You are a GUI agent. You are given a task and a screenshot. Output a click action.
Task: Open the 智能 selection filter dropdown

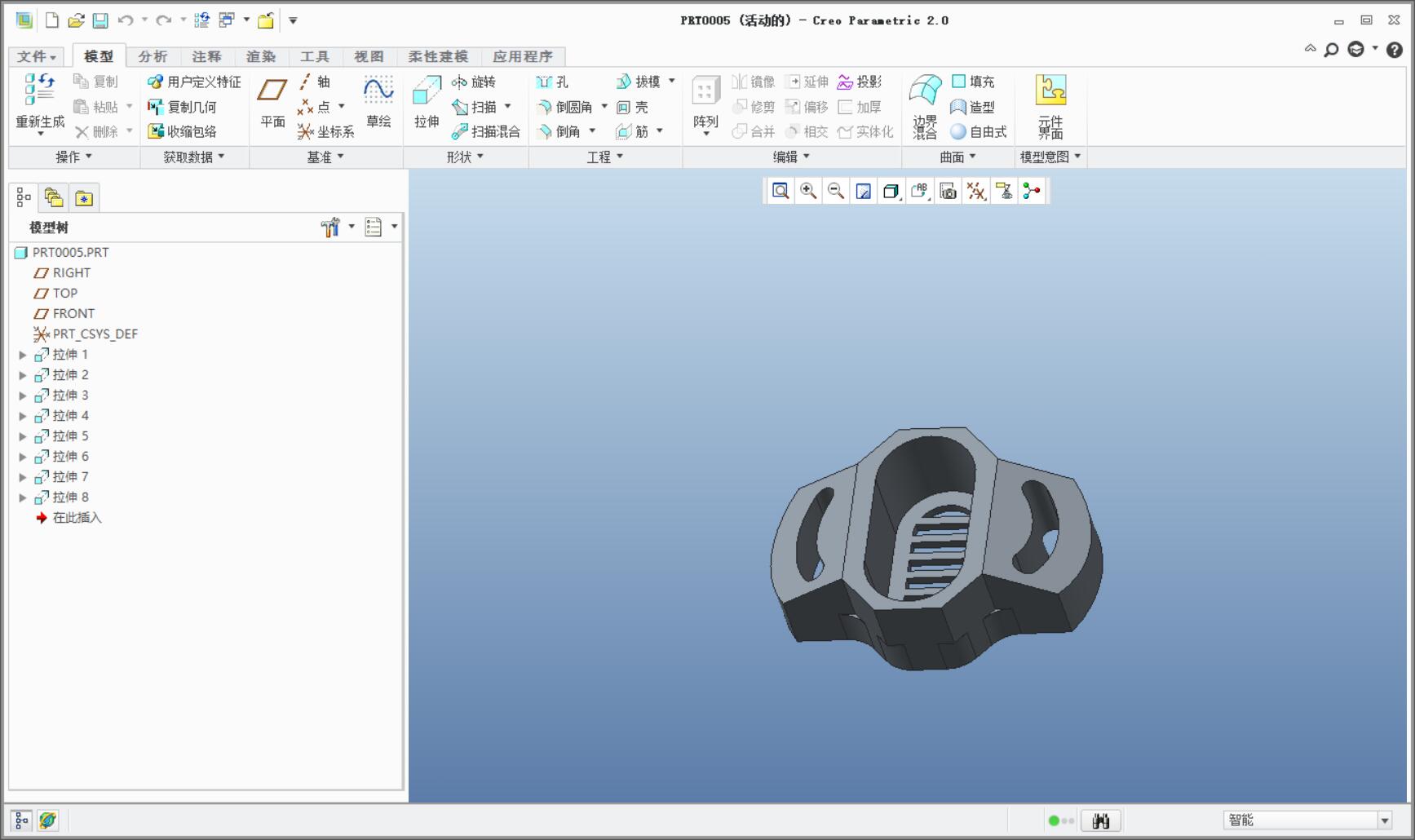click(x=1384, y=820)
